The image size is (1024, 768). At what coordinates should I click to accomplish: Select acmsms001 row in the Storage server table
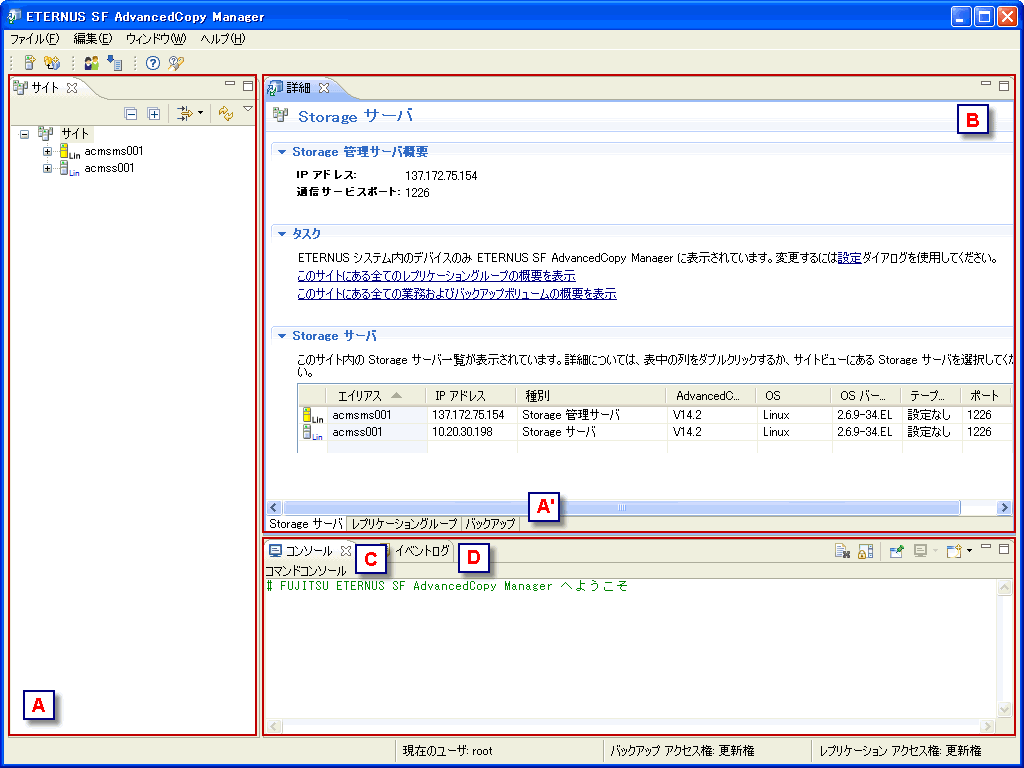pyautogui.click(x=655, y=415)
